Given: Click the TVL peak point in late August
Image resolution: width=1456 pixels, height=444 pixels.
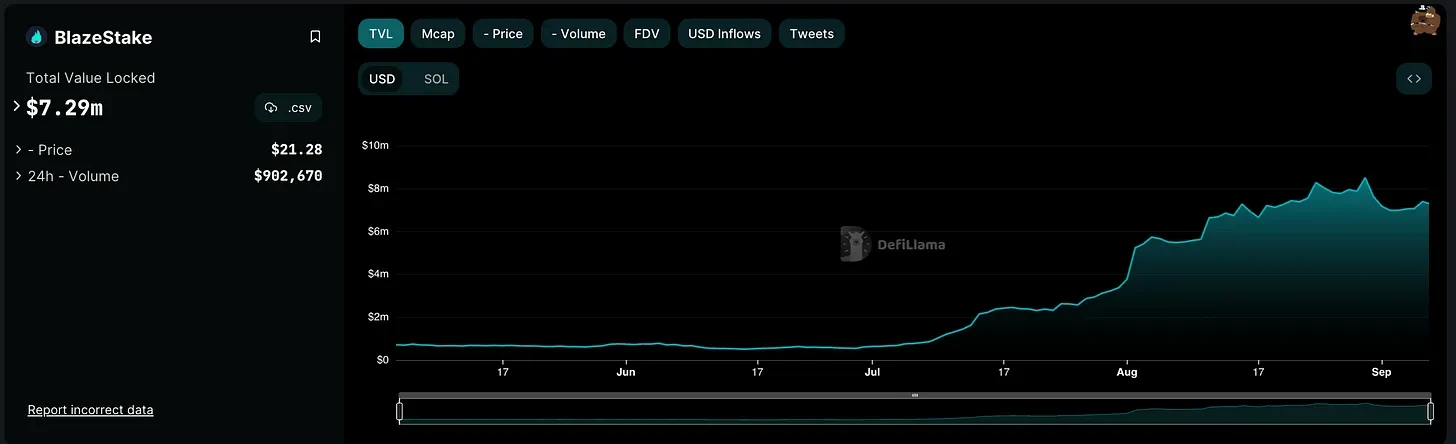Looking at the screenshot, I should (1365, 179).
